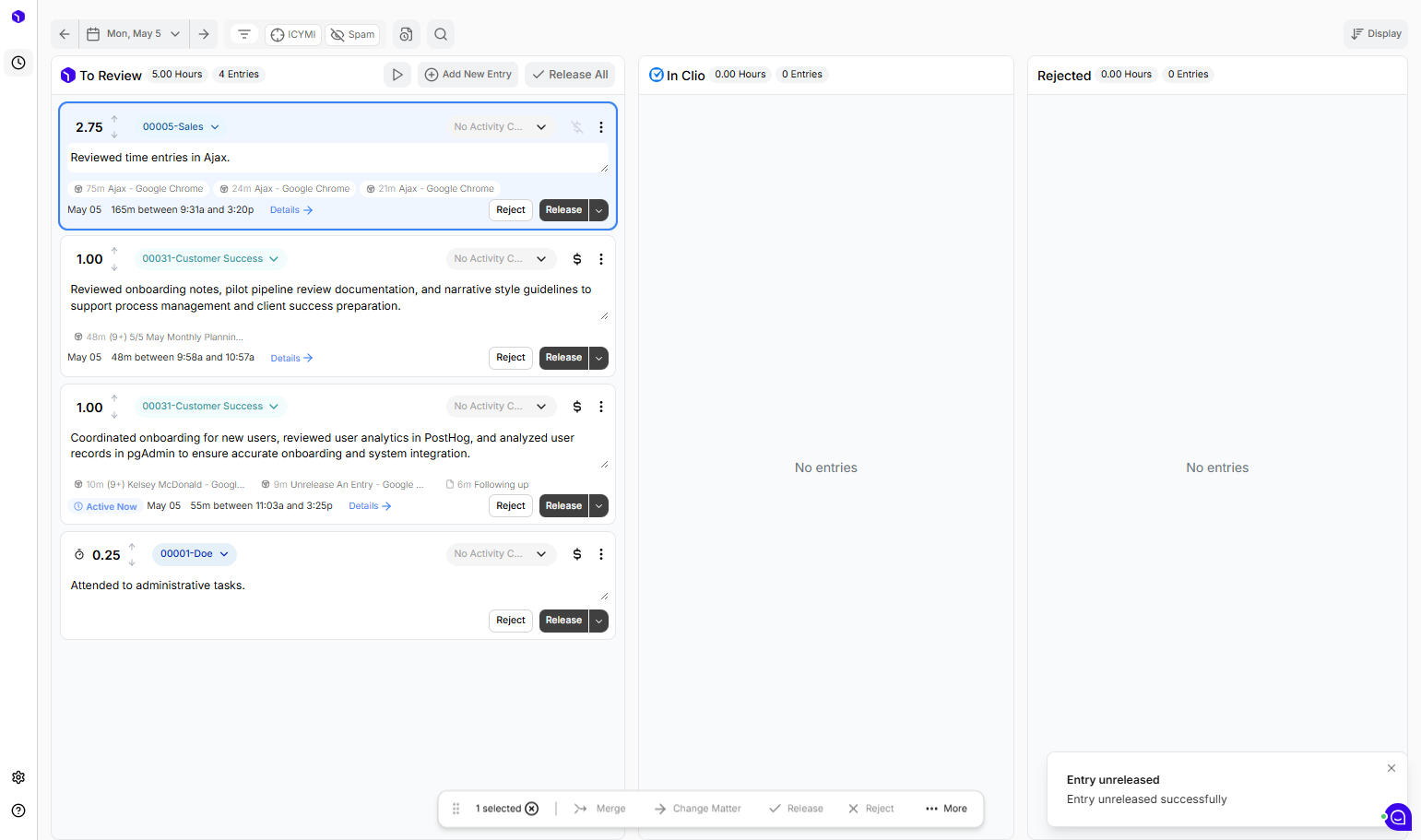The height and width of the screenshot is (840, 1421).
Task: Click the play icon in To Review header
Action: 397,75
